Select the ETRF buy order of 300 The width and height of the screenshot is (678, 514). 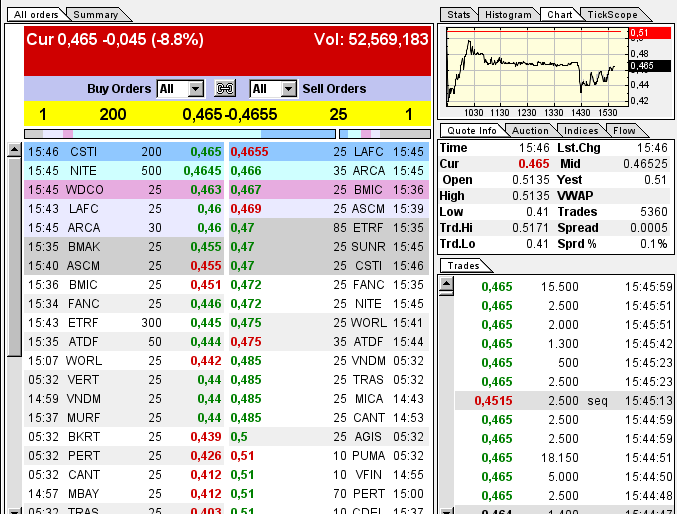[x=124, y=323]
